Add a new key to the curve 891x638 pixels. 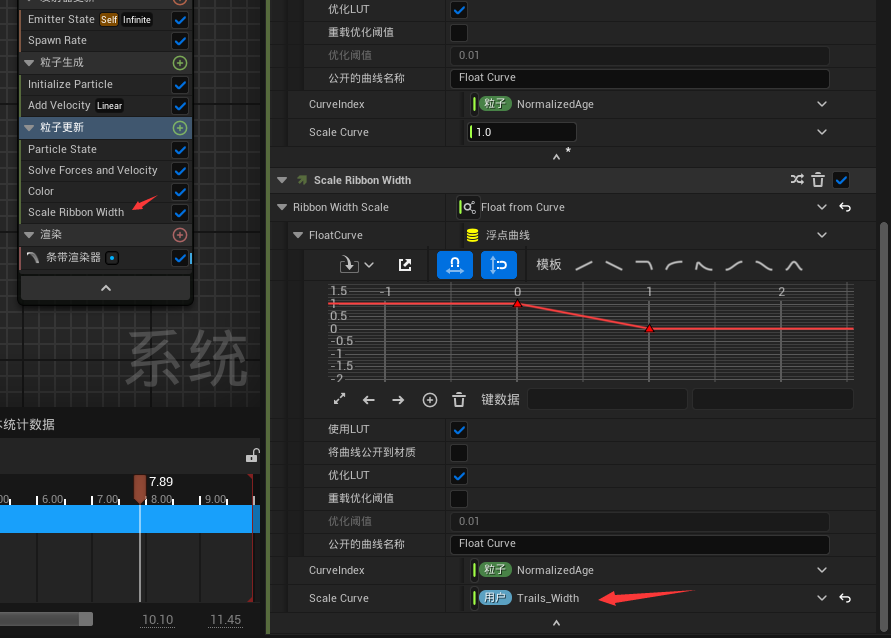point(430,400)
